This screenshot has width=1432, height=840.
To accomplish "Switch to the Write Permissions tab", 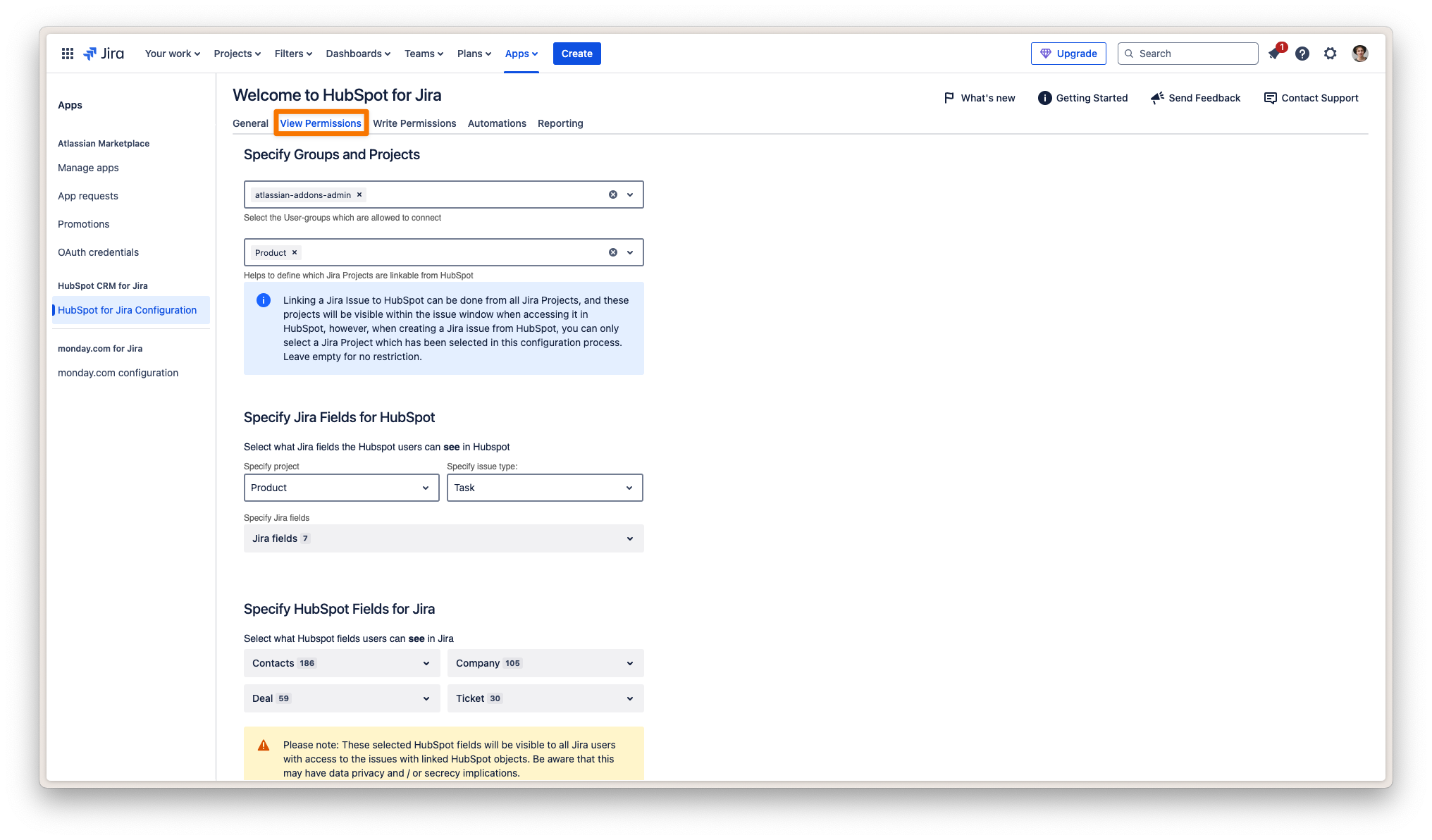I will pyautogui.click(x=414, y=123).
